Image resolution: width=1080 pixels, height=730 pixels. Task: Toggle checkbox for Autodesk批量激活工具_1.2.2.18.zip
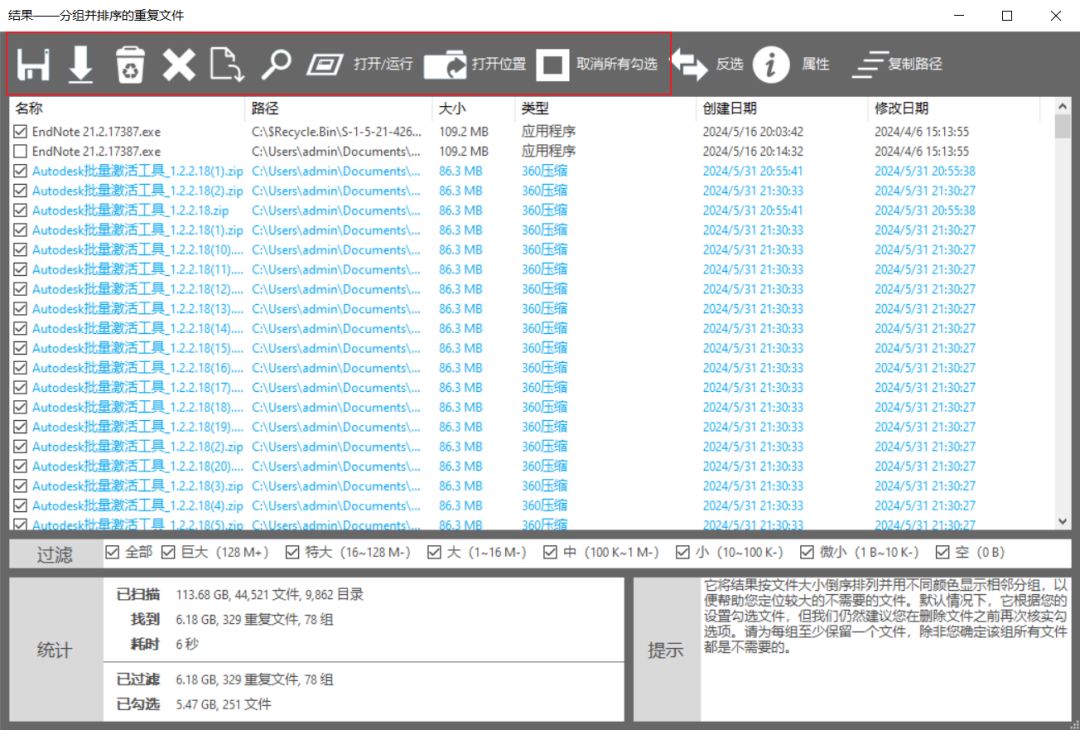pyautogui.click(x=20, y=210)
